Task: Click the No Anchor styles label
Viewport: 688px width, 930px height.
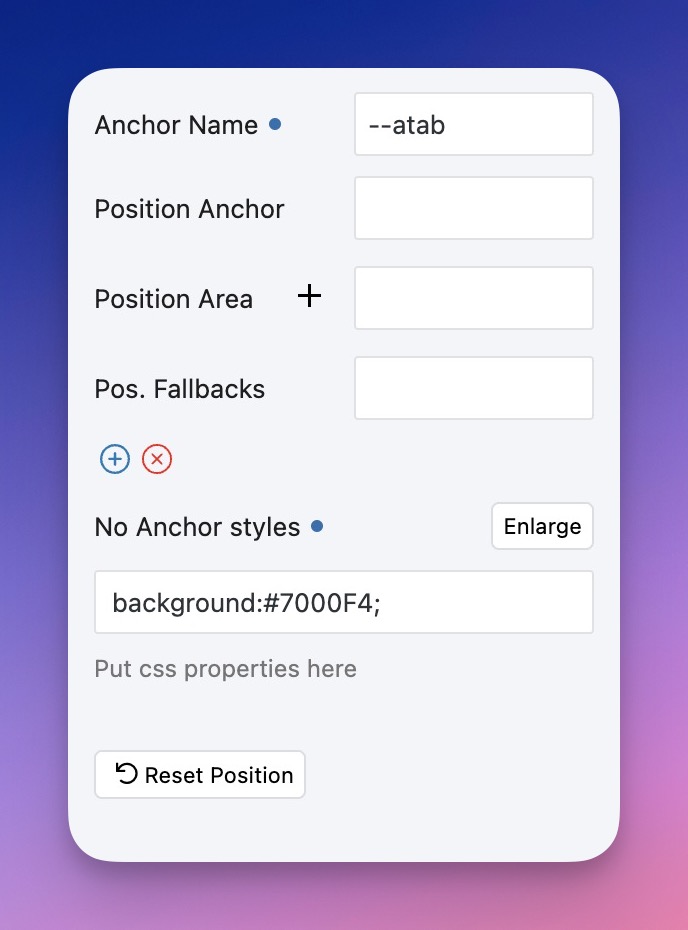Action: coord(197,527)
